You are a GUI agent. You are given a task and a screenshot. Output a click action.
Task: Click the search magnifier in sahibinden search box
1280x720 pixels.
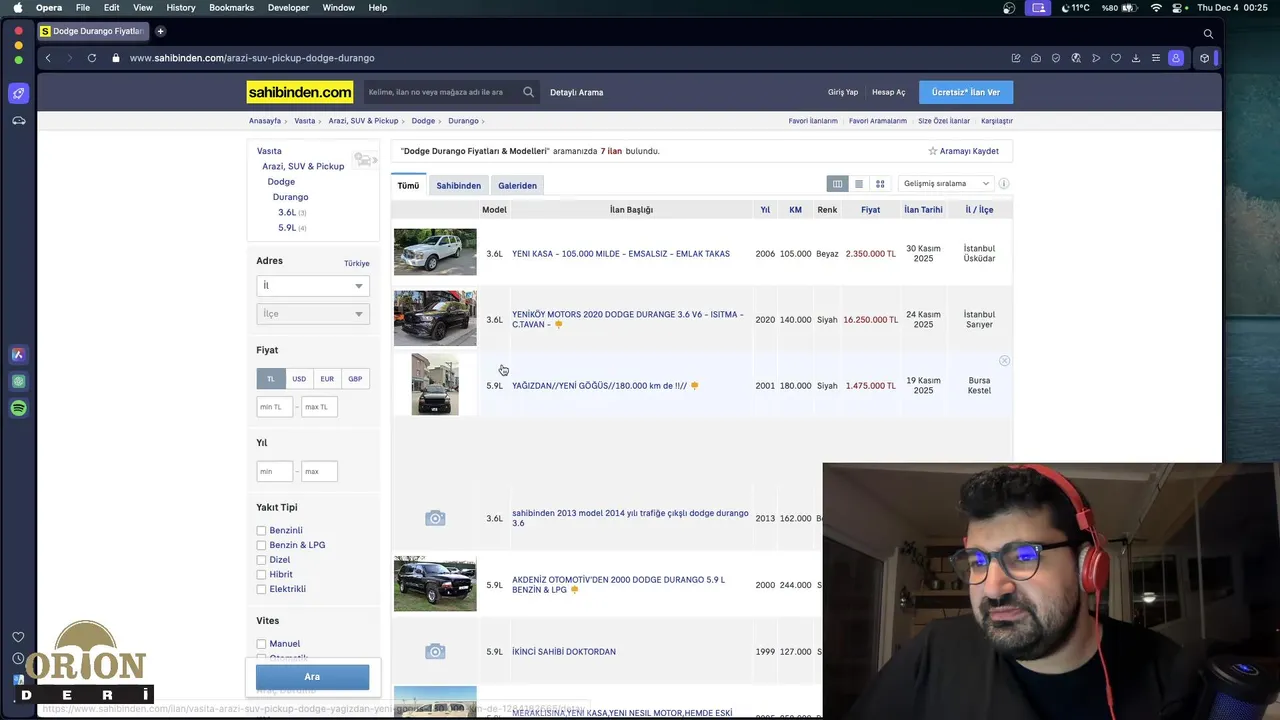coord(528,92)
